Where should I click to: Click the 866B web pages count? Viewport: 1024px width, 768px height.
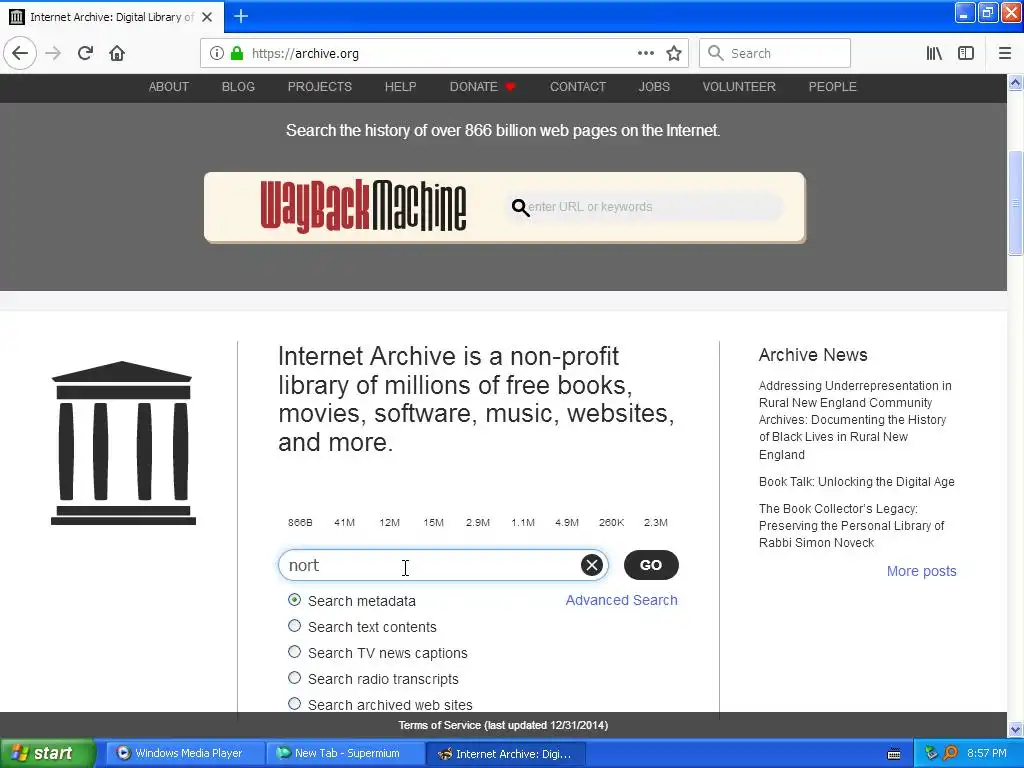[x=300, y=522]
